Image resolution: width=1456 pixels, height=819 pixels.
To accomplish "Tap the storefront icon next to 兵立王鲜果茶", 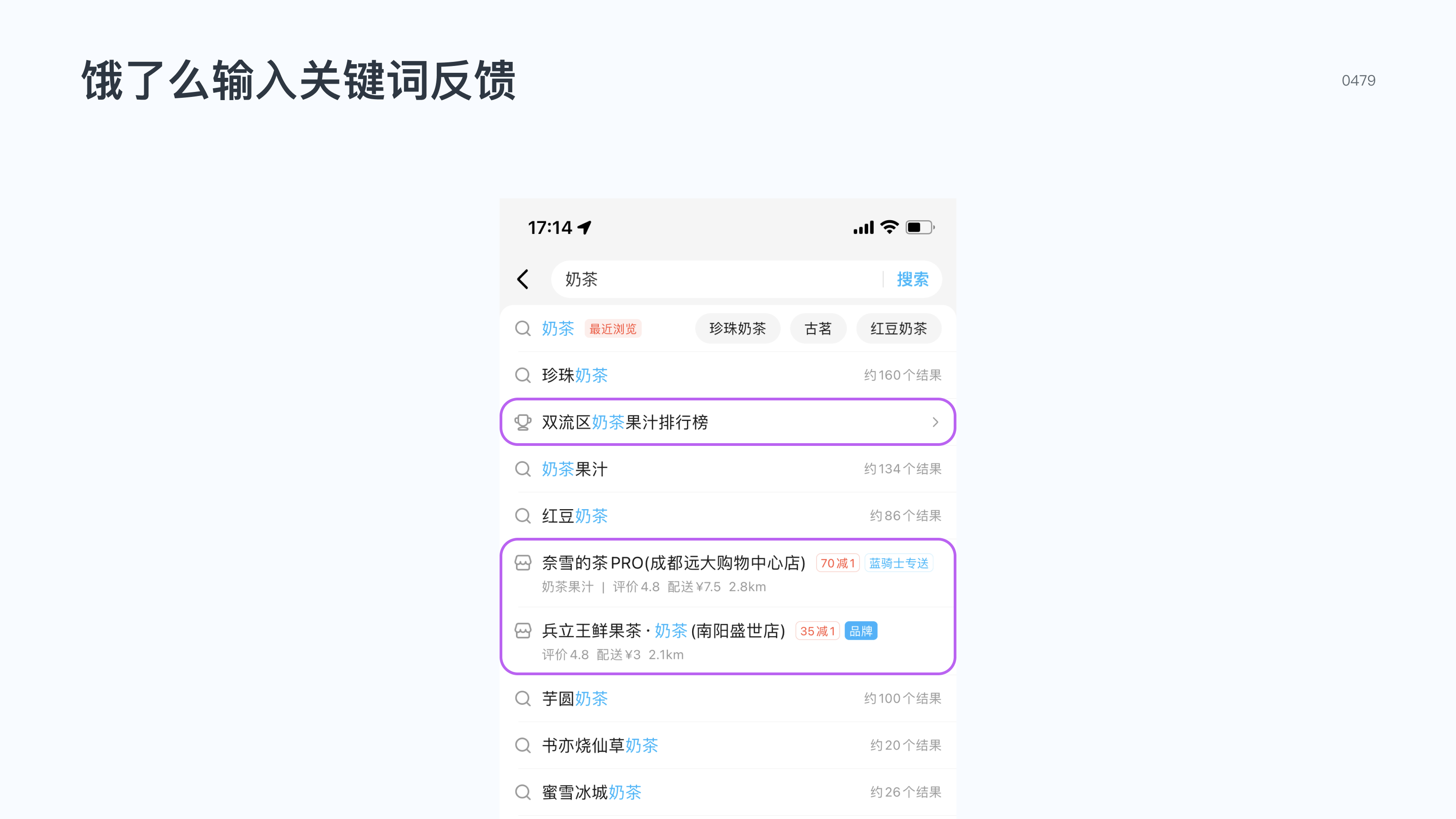I will click(523, 631).
